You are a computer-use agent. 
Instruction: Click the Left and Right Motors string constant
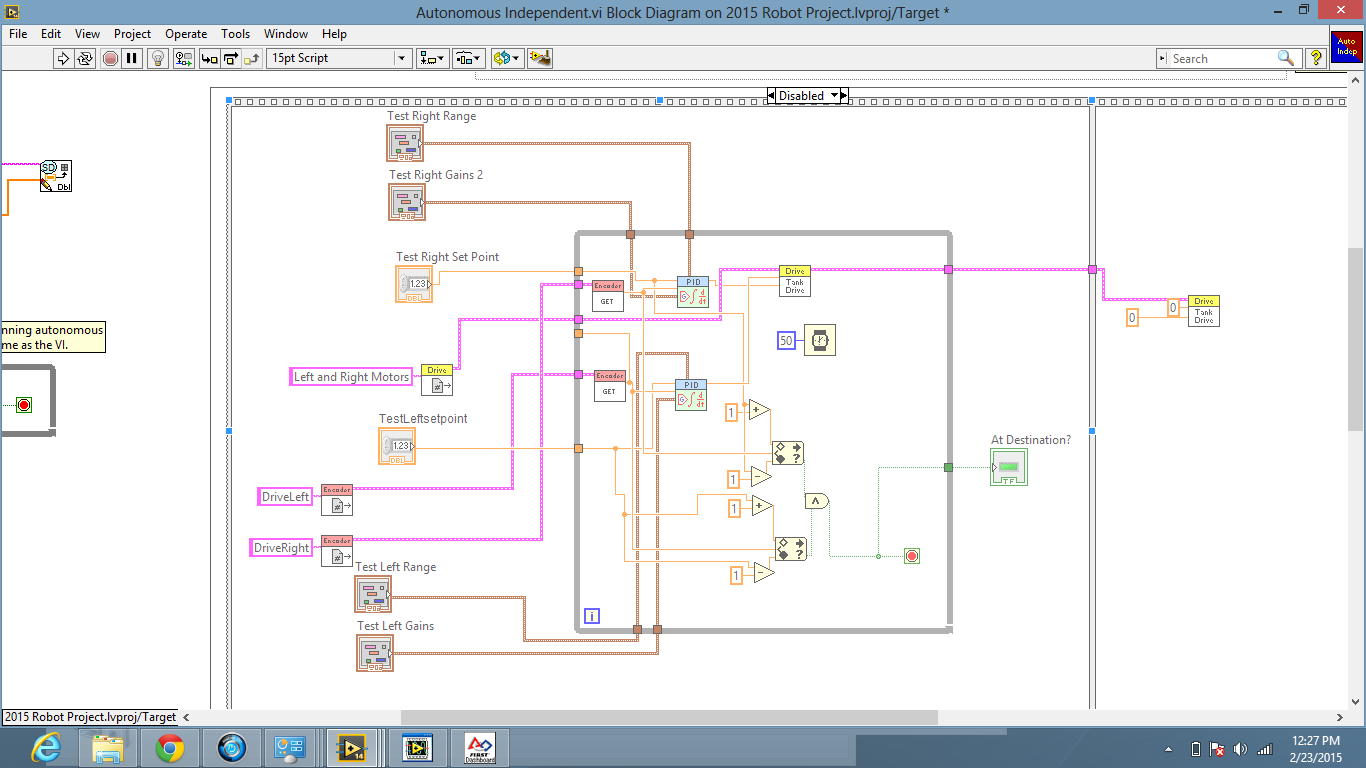[351, 377]
